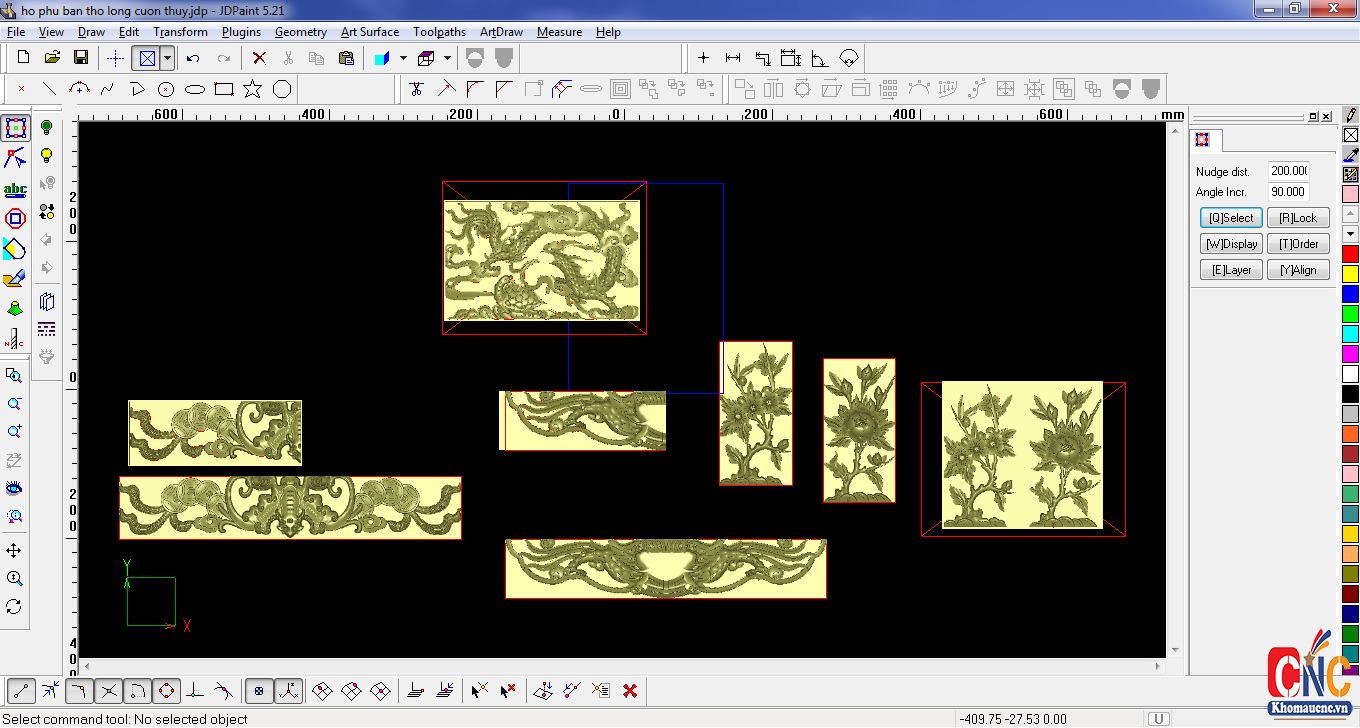This screenshot has width=1360, height=728.
Task: Click the ellipse drawing tool
Action: [x=195, y=90]
